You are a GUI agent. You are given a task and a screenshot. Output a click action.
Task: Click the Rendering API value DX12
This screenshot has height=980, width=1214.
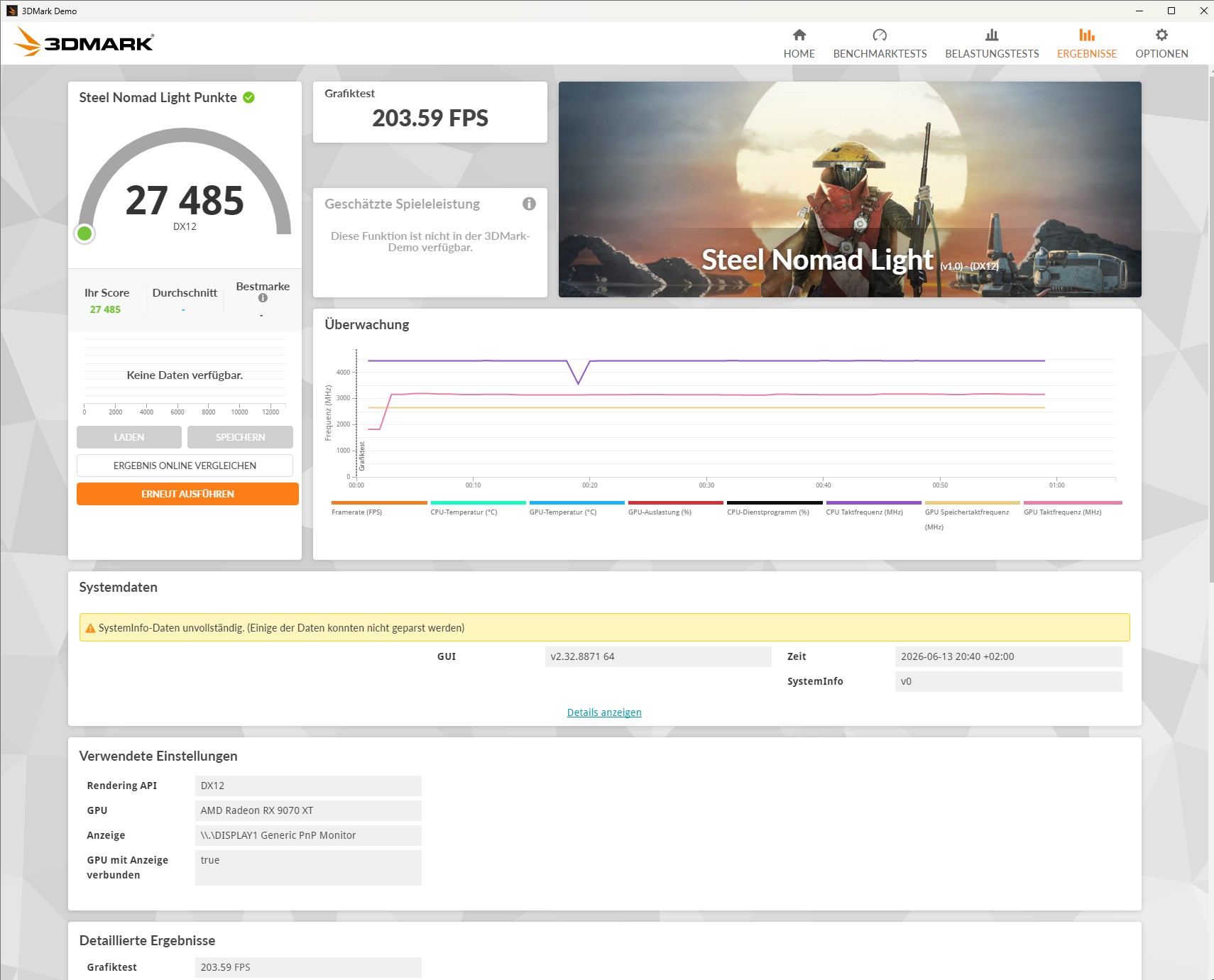point(308,786)
